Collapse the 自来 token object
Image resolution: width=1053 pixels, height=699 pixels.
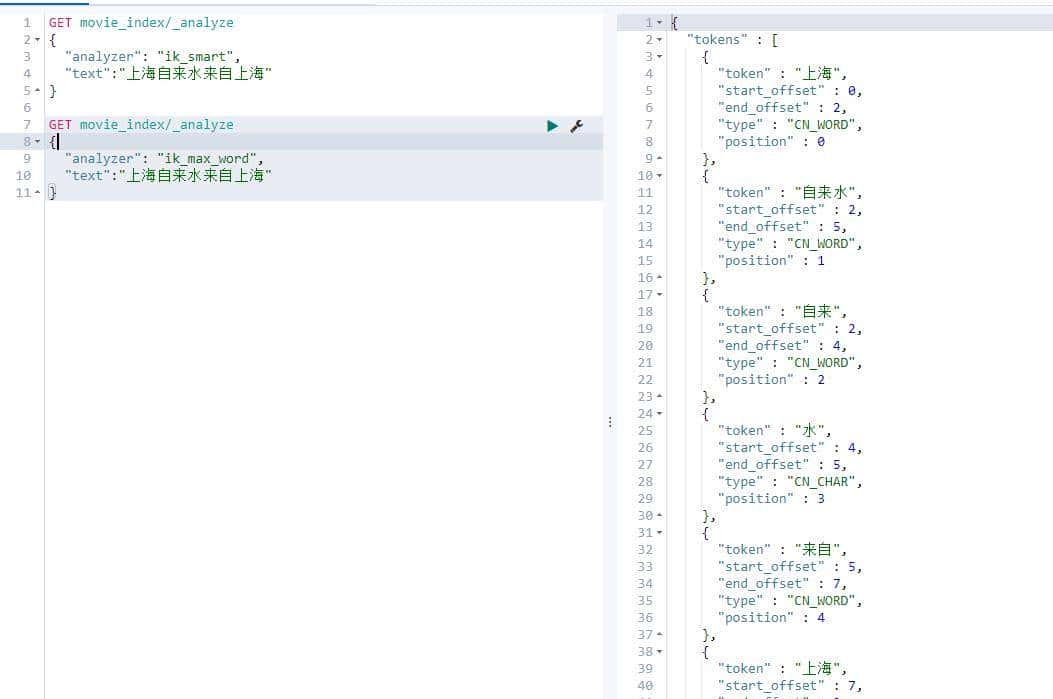click(660, 294)
